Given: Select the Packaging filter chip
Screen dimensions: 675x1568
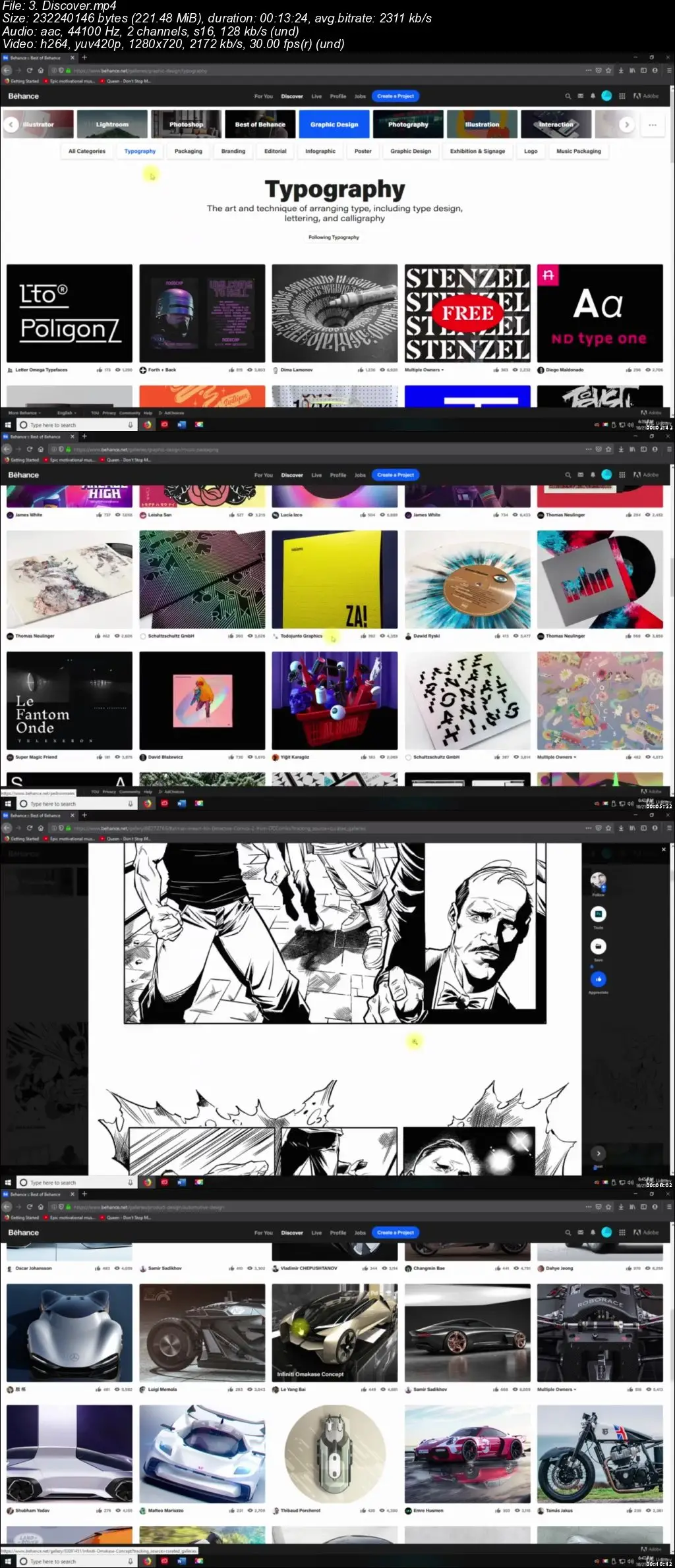Looking at the screenshot, I should 189,151.
